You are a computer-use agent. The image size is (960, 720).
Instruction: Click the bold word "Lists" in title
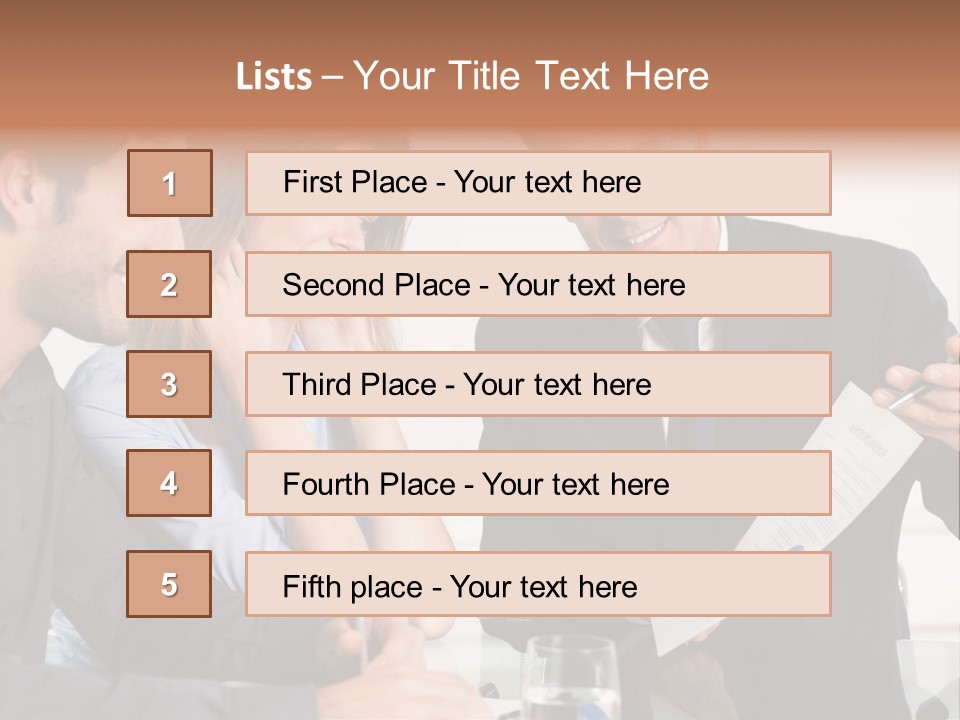pos(274,77)
